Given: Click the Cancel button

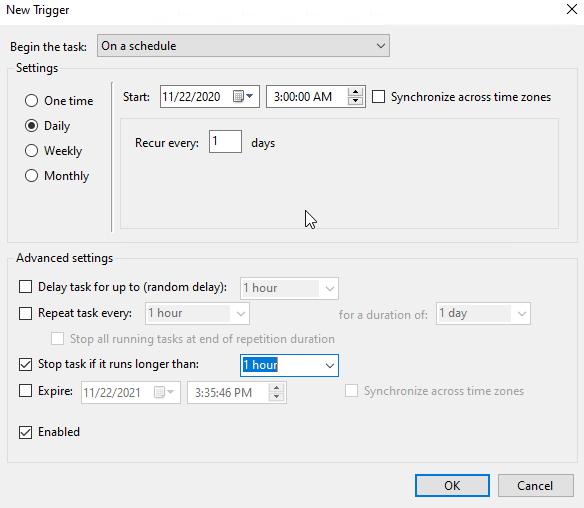Looking at the screenshot, I should [x=536, y=486].
